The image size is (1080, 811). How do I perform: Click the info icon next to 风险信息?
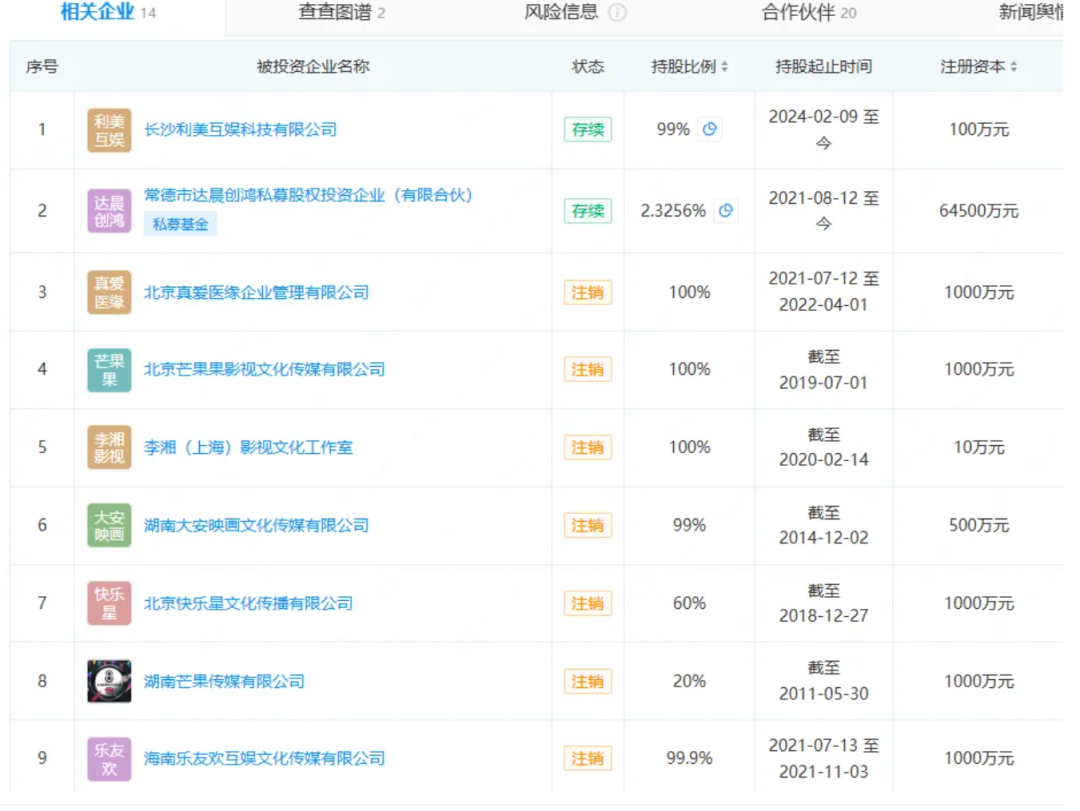click(617, 14)
